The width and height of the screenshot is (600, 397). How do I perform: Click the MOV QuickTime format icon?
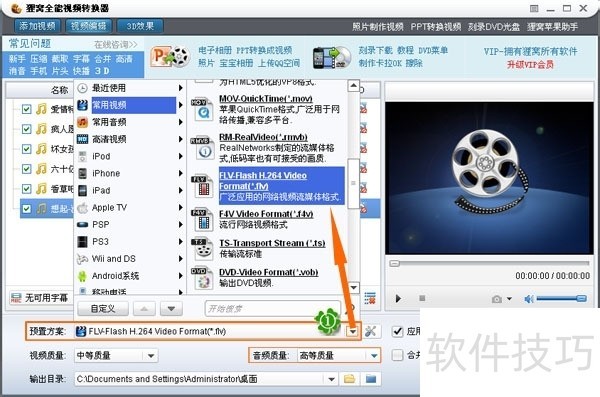click(x=202, y=110)
